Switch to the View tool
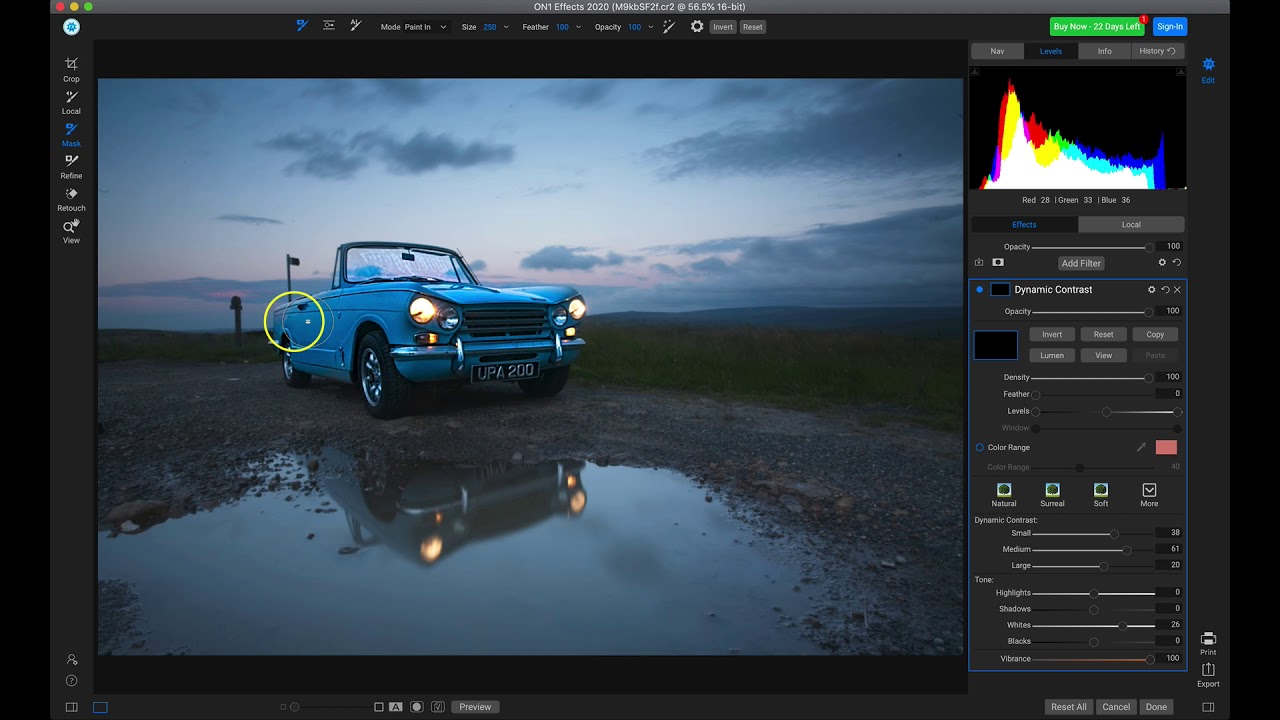Image resolution: width=1280 pixels, height=720 pixels. 71,230
